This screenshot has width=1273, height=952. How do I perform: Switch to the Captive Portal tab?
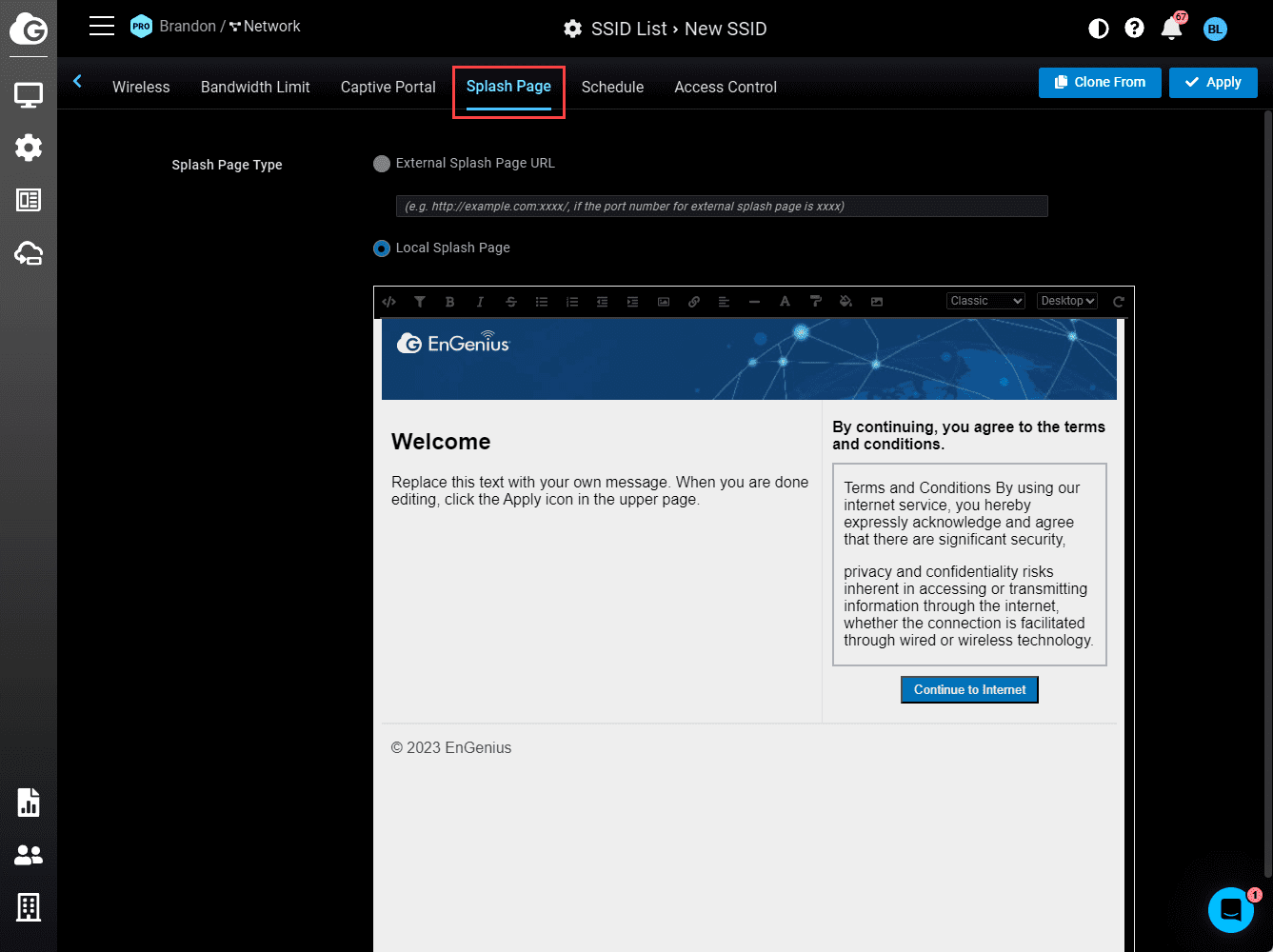[x=388, y=87]
